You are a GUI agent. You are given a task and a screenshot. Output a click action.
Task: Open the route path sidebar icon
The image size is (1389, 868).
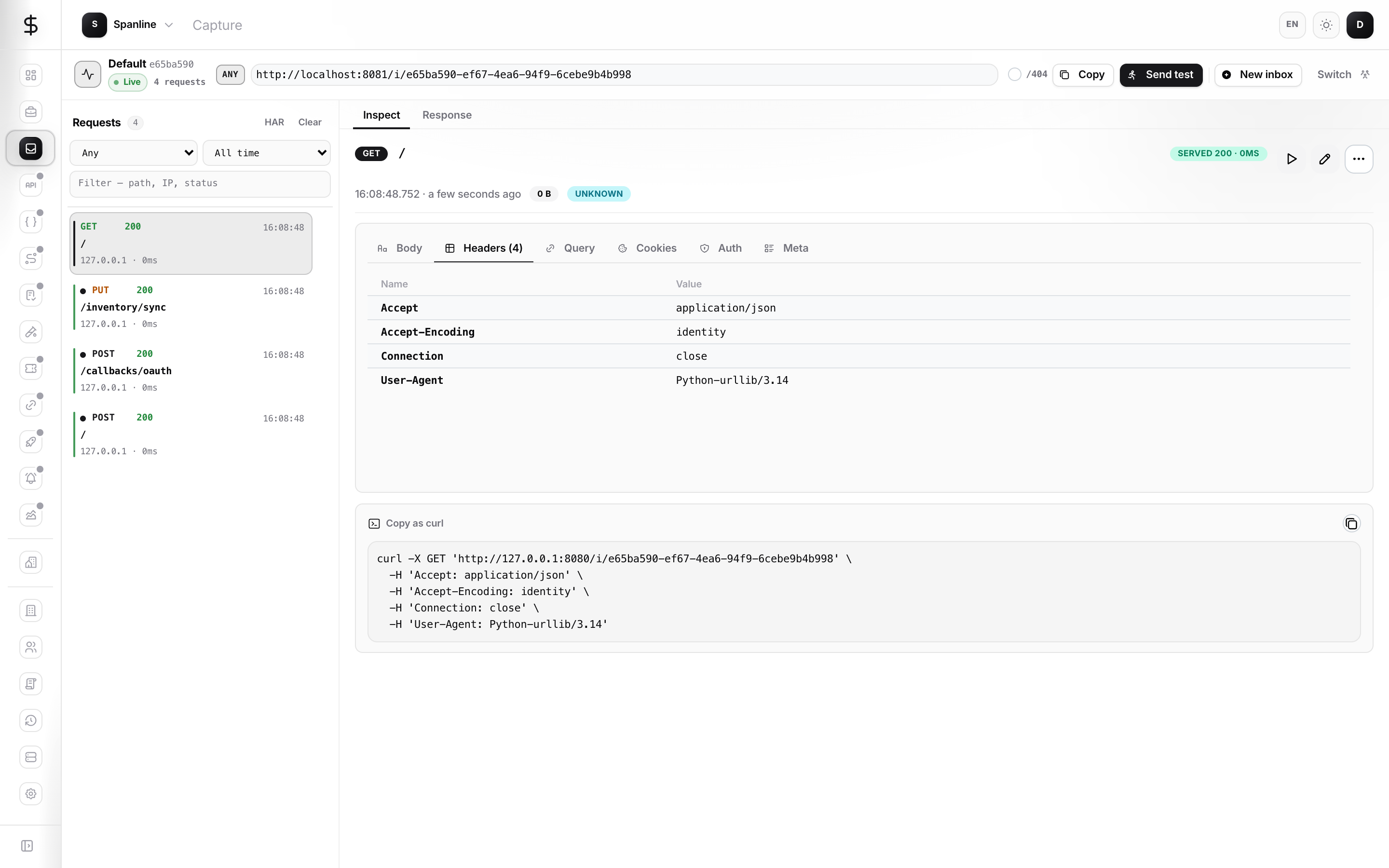[x=30, y=258]
